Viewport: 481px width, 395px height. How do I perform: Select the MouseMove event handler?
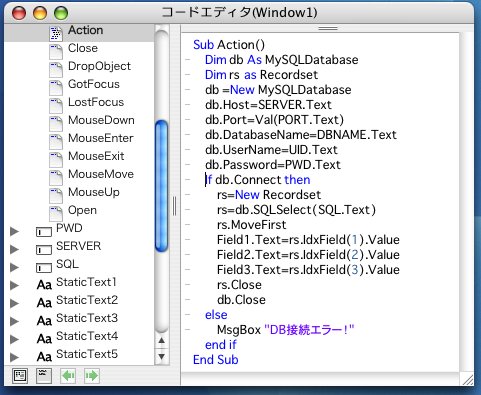tap(101, 174)
